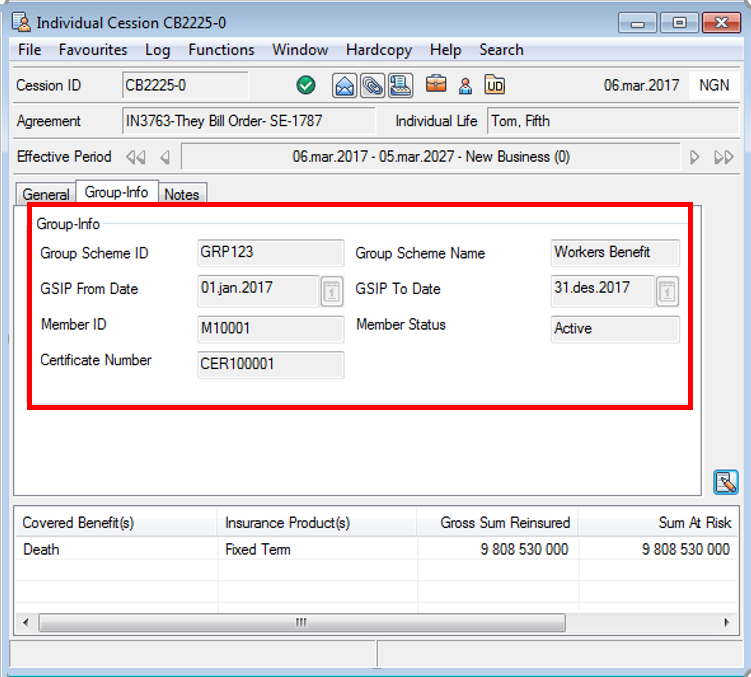Open the Functions menu
Image resolution: width=751 pixels, height=677 pixels.
[x=221, y=50]
